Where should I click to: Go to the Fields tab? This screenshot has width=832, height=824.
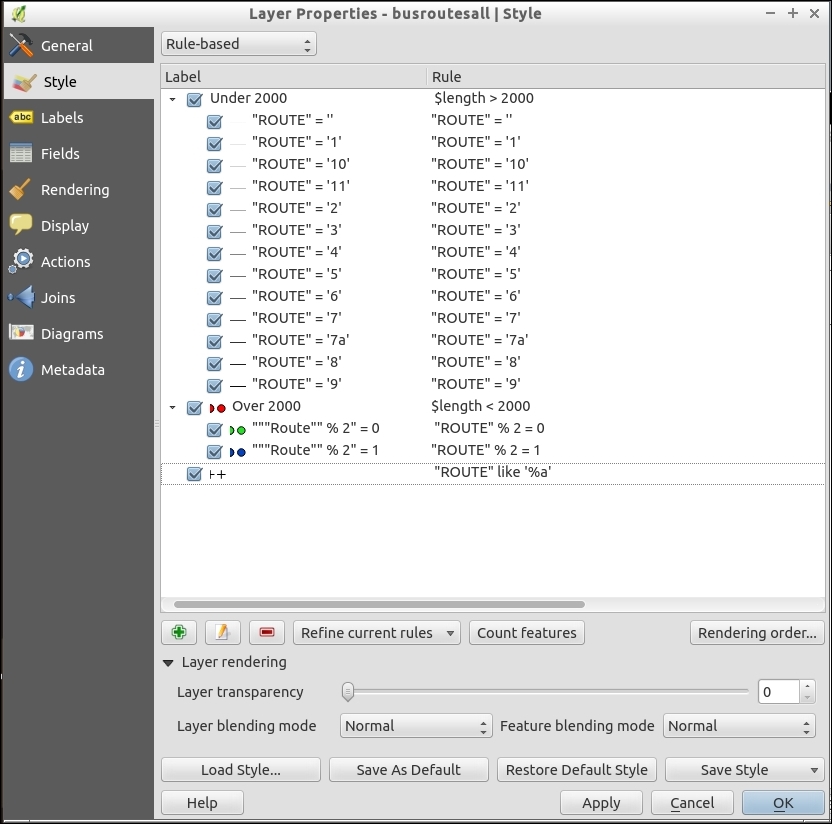coord(79,154)
